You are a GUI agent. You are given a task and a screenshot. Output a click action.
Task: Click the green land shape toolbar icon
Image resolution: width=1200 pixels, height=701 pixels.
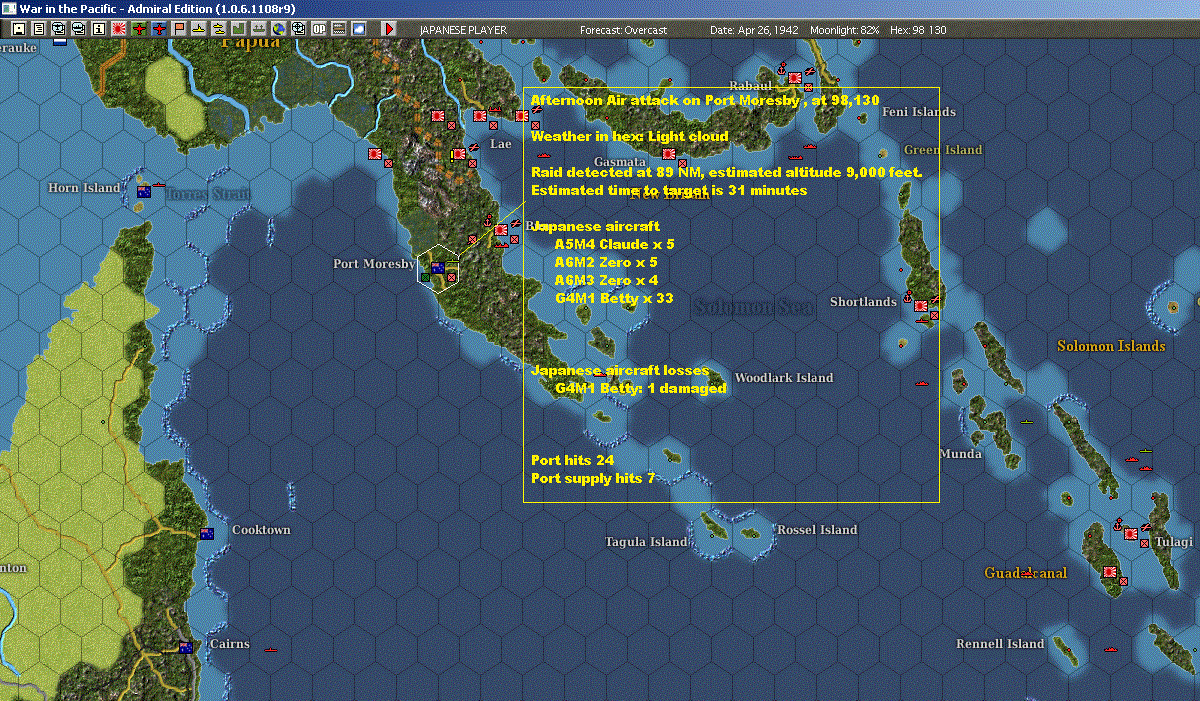click(x=239, y=29)
